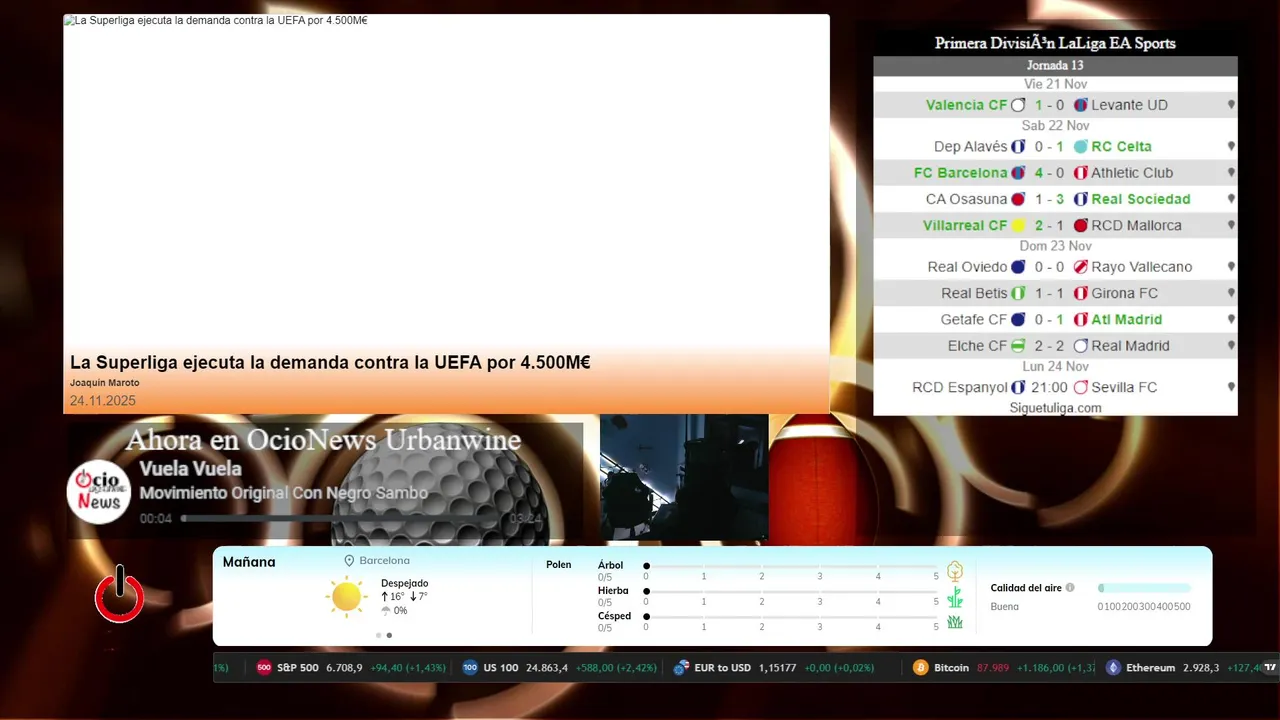
Task: Click the Hierba grass pollen icon
Action: pos(955,598)
